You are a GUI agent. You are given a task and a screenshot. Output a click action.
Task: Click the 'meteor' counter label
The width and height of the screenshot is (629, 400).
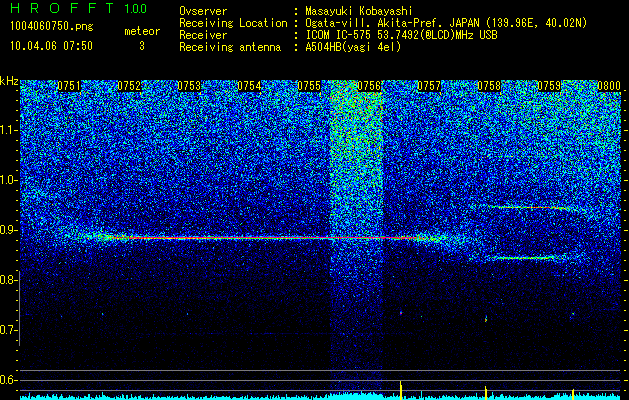142,31
